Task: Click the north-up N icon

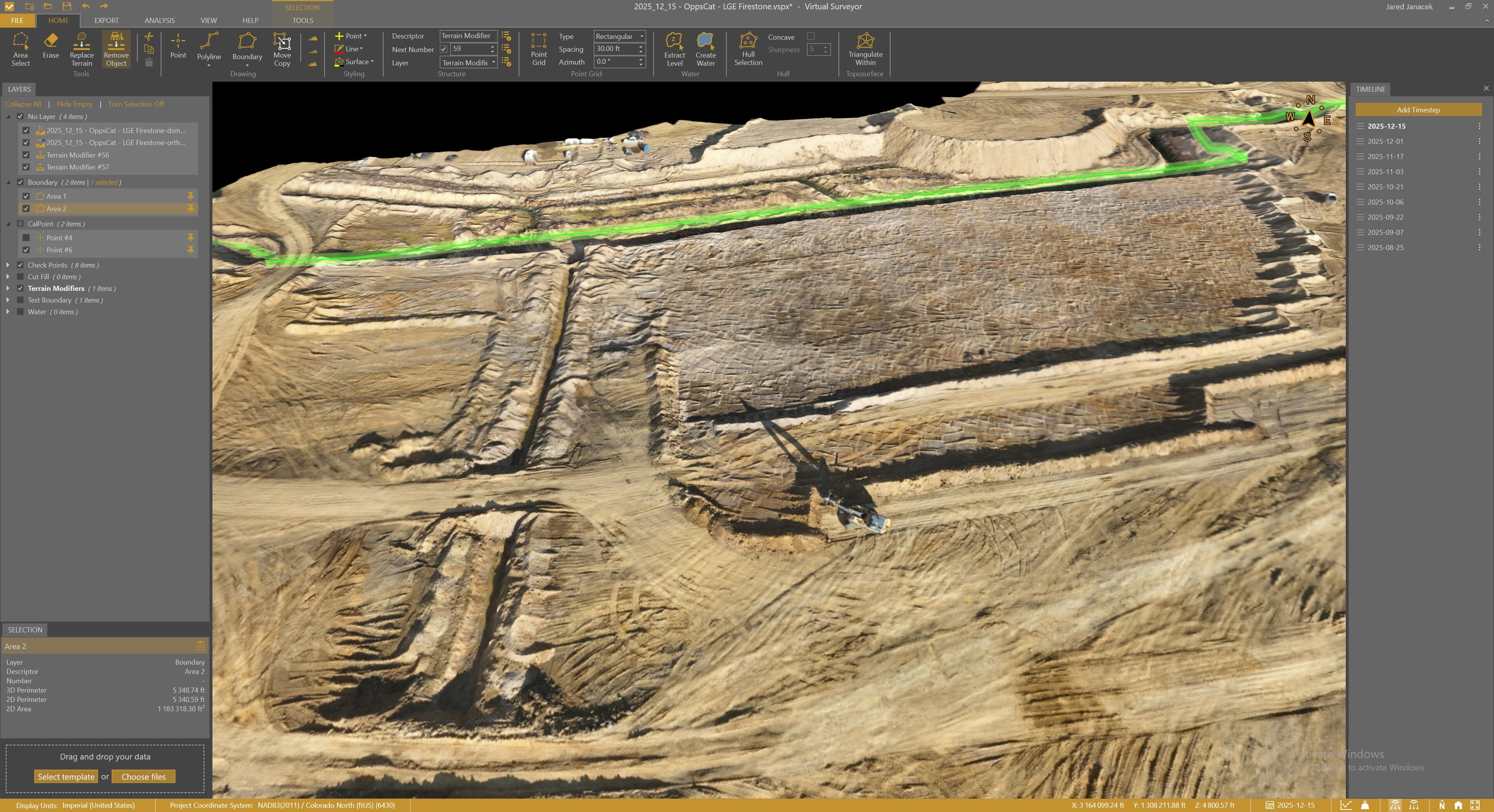Action: click(1442, 805)
